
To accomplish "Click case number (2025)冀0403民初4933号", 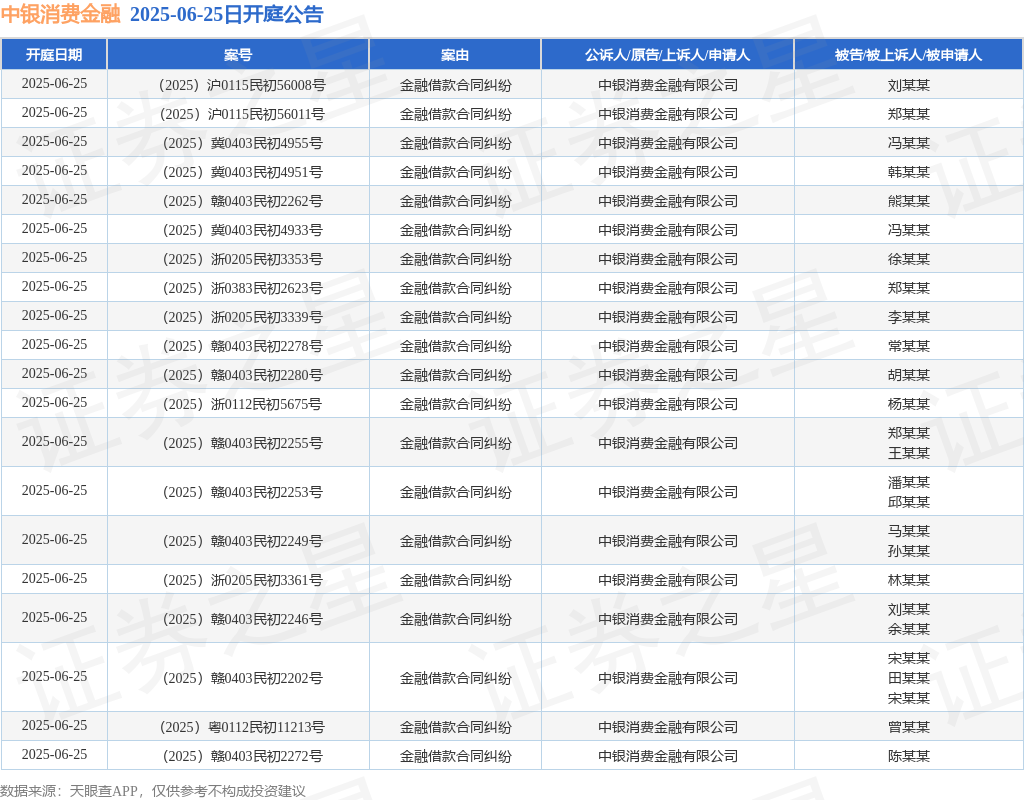I will point(242,230).
